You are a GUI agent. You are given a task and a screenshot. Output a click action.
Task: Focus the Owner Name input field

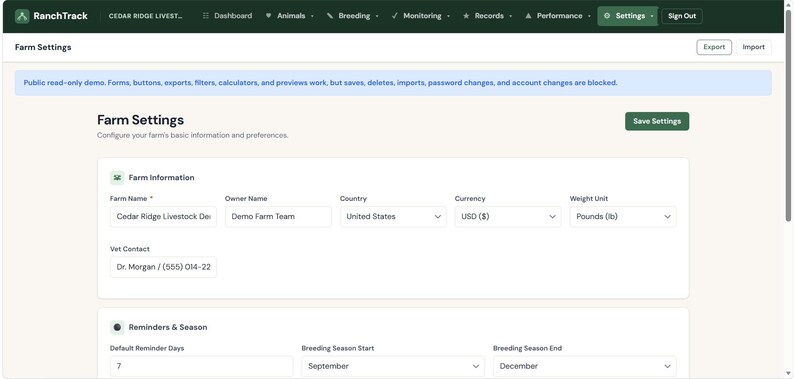click(278, 217)
